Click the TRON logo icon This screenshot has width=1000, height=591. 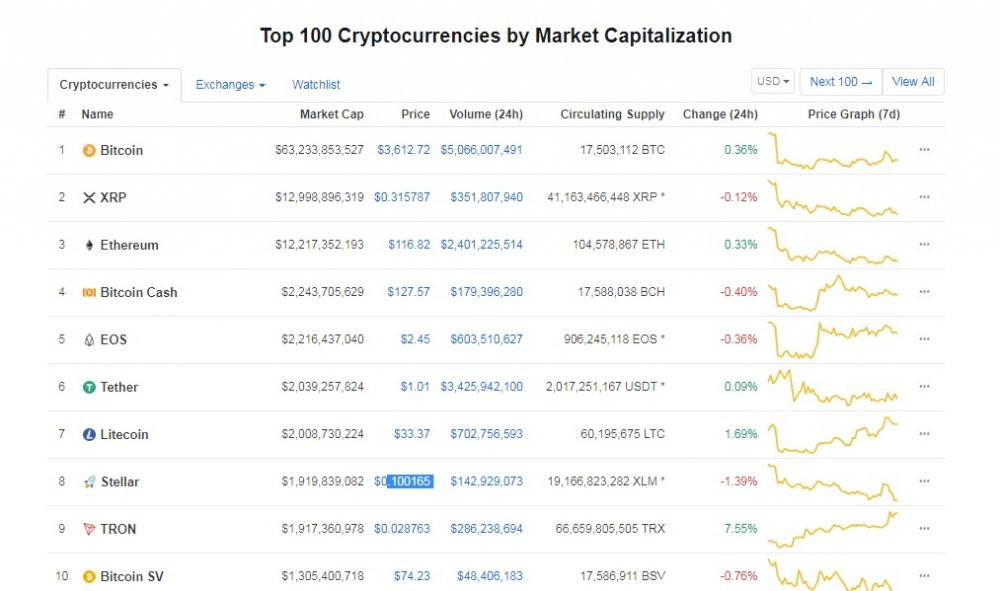point(89,529)
